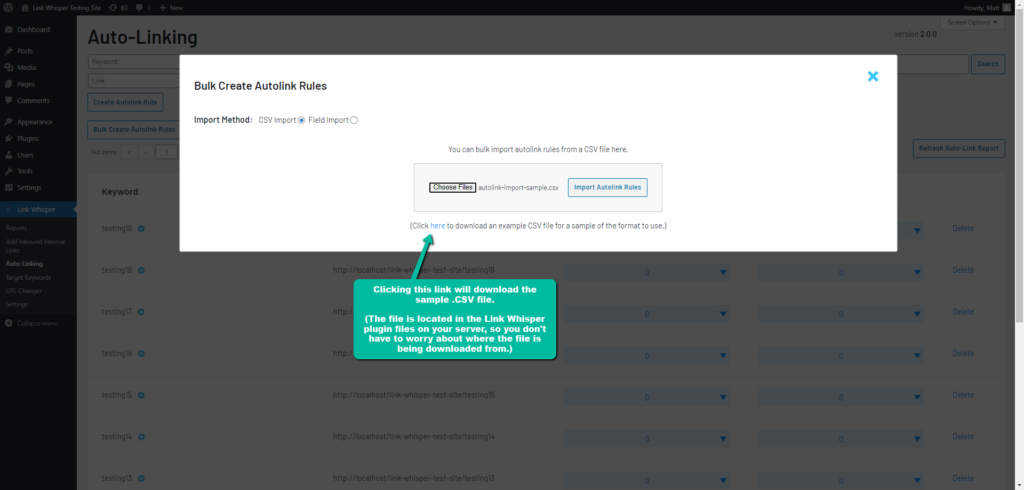Open settings gear for testing16 keyword
The image size is (1024, 490).
click(x=141, y=353)
